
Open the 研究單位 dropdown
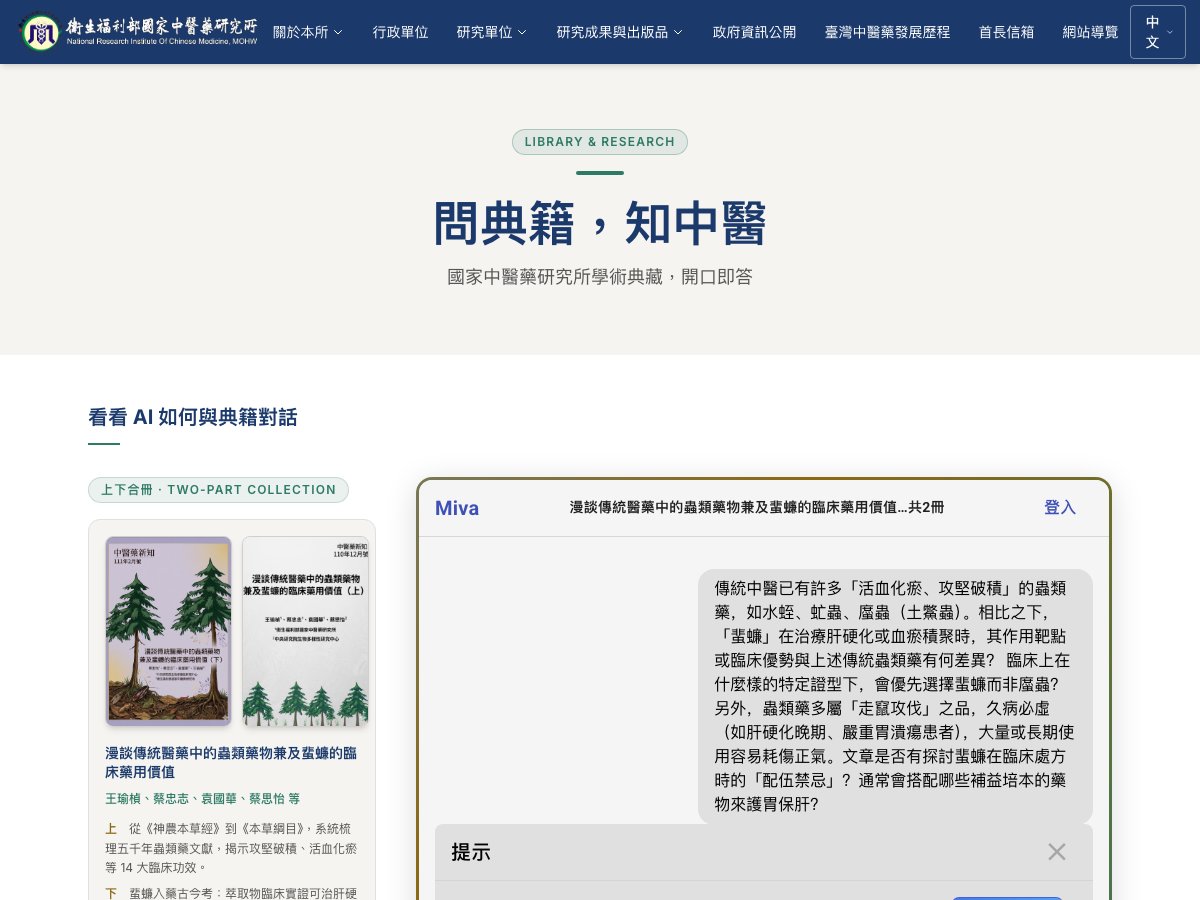491,32
